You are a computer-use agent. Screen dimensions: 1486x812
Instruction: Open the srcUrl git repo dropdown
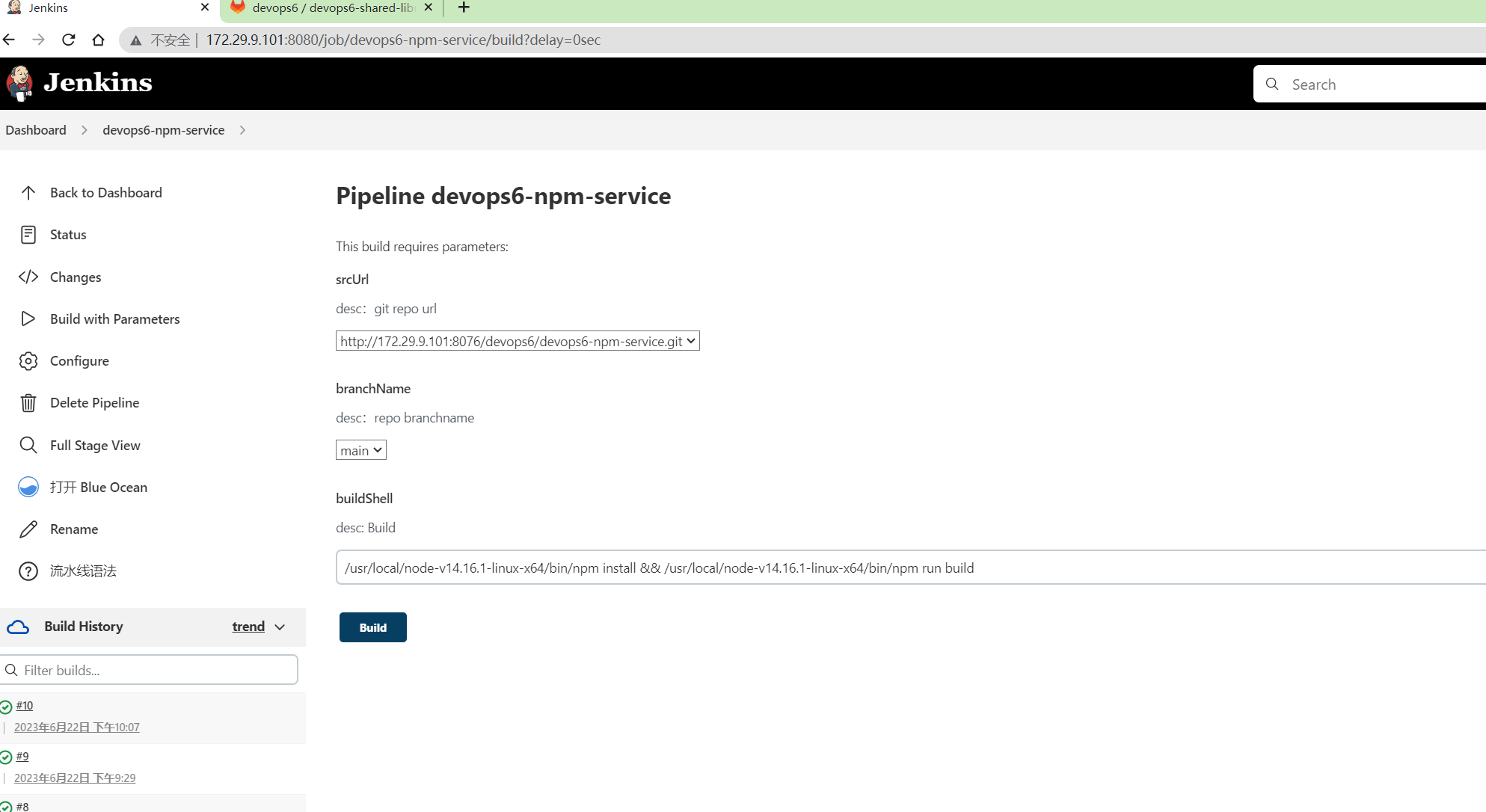518,341
